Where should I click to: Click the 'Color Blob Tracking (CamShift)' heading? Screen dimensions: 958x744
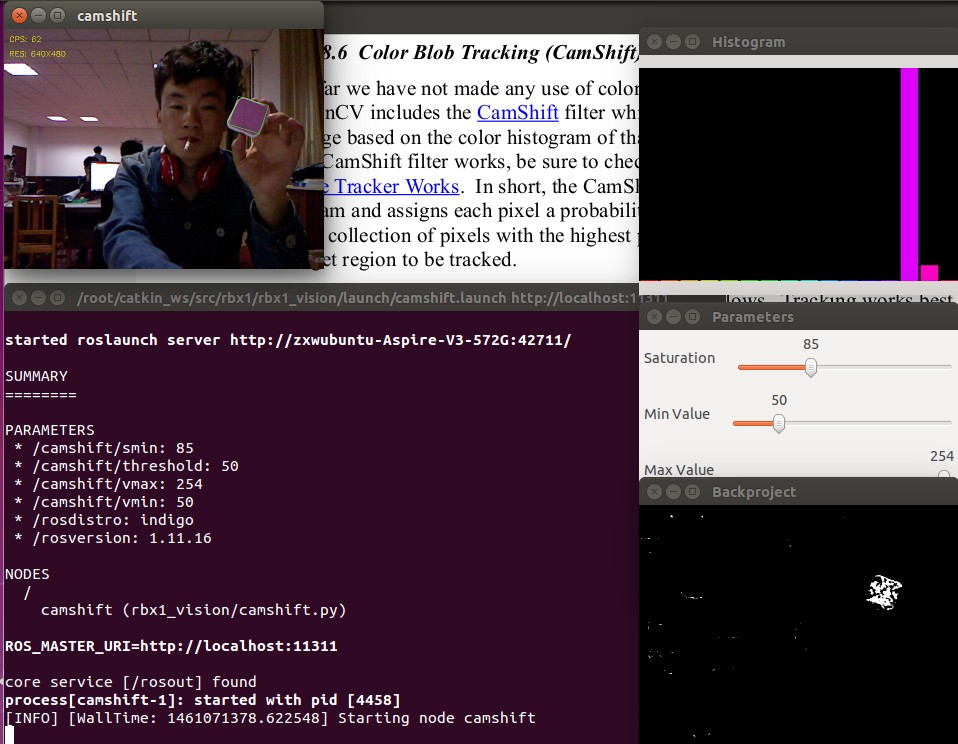[499, 53]
